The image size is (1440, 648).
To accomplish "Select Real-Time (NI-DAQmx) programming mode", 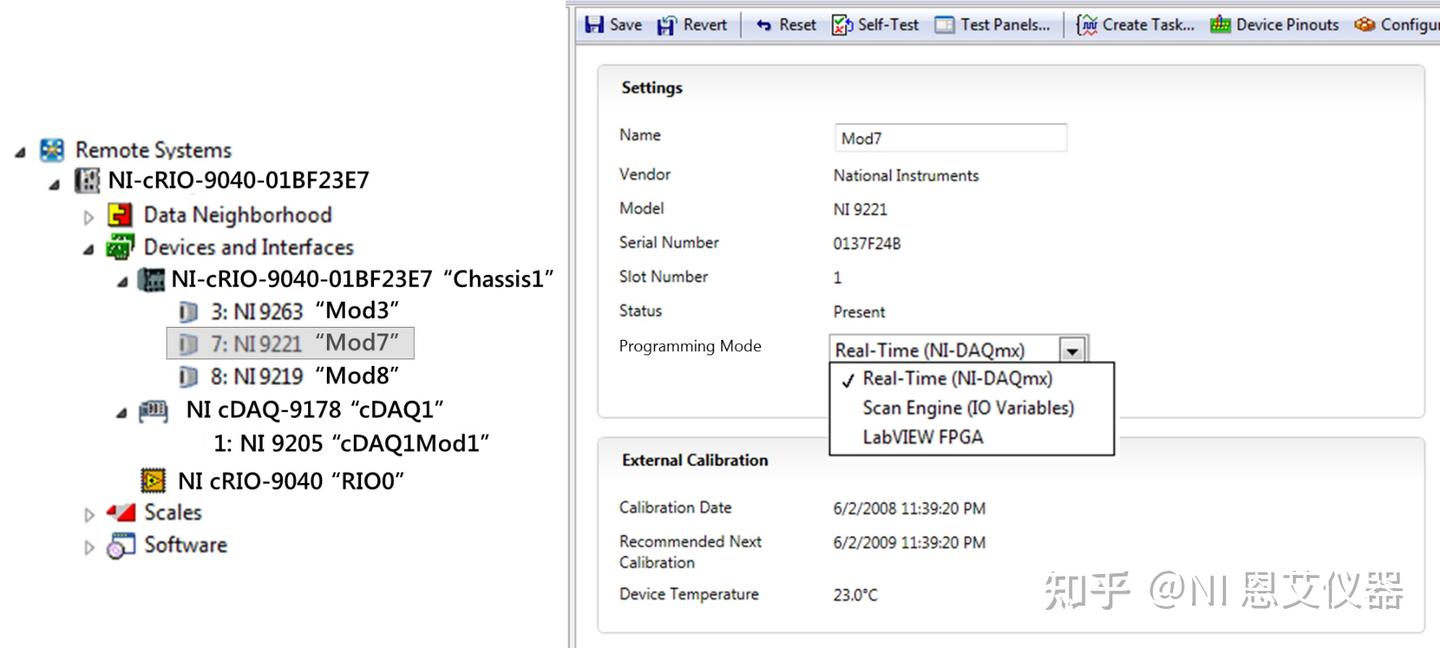I will point(957,378).
